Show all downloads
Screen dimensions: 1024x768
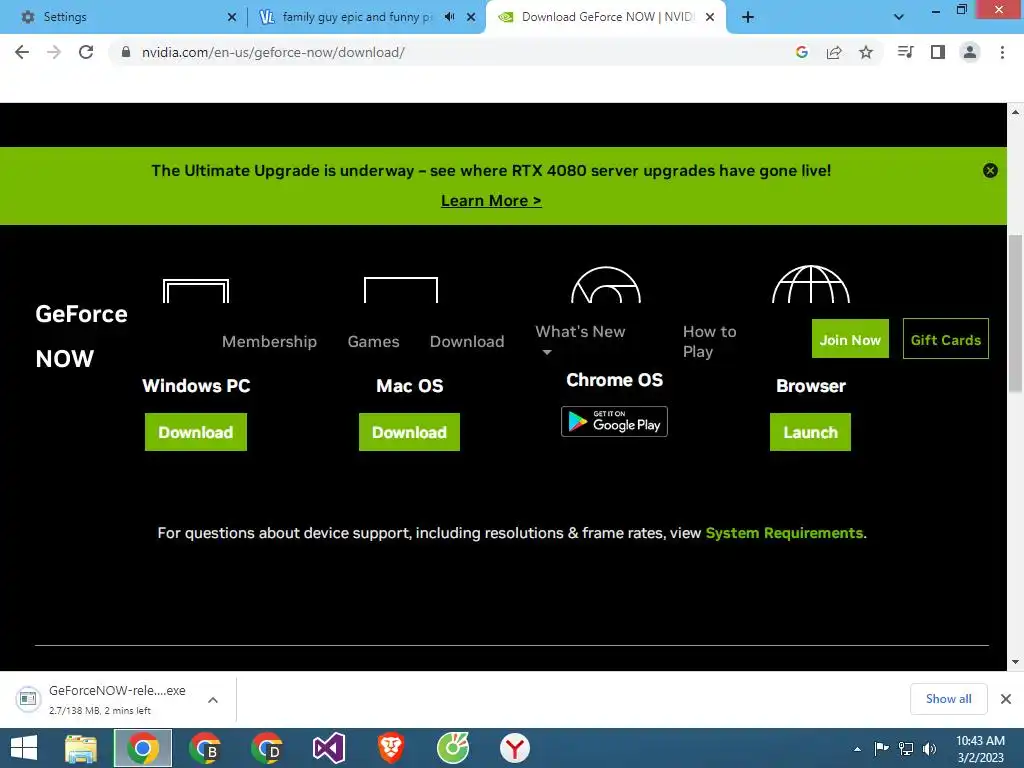[948, 699]
